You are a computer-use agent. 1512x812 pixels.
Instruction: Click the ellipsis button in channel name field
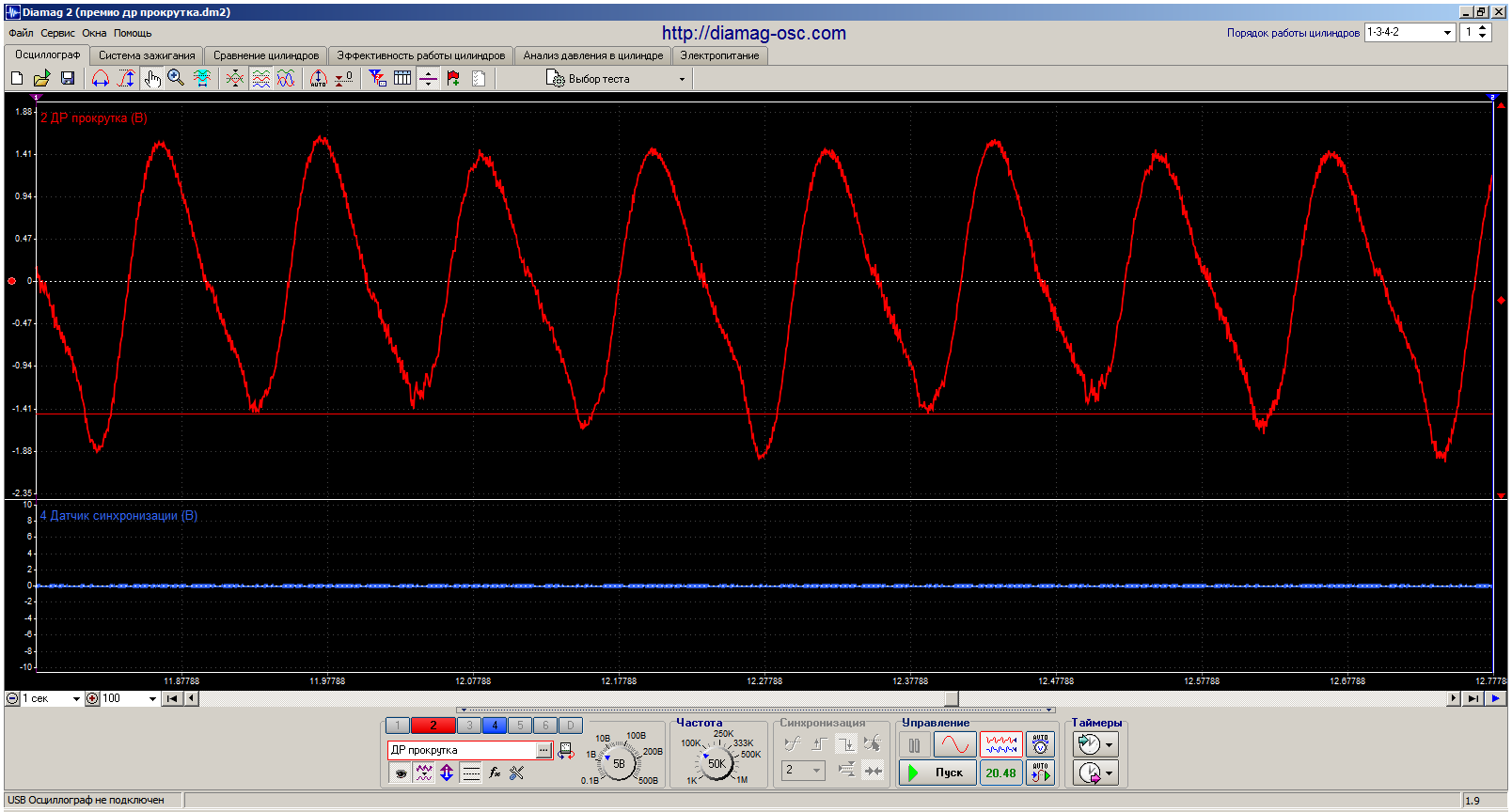[543, 750]
